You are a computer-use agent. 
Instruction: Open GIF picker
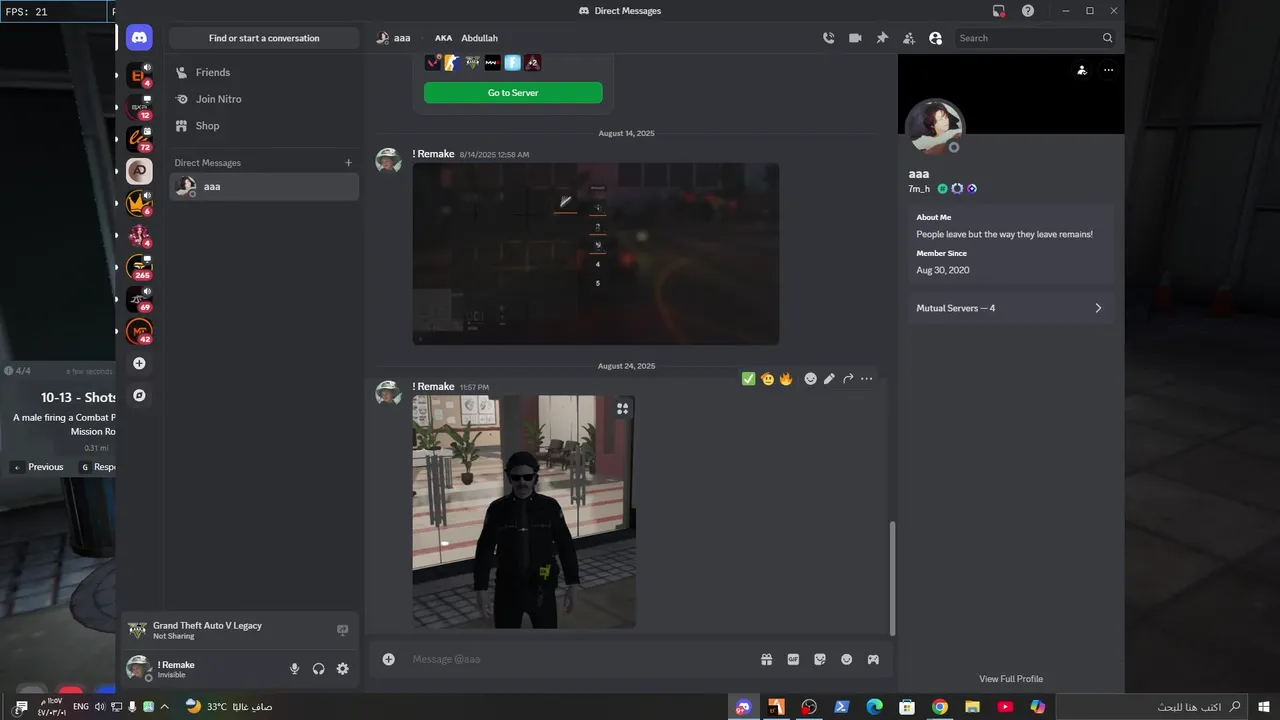click(793, 659)
